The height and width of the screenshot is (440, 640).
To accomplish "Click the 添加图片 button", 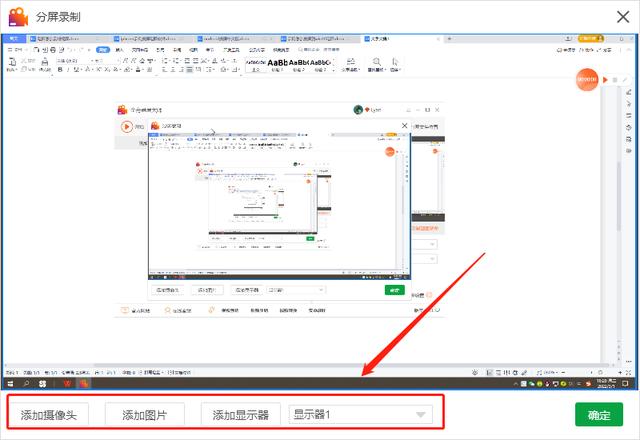I will tap(144, 415).
